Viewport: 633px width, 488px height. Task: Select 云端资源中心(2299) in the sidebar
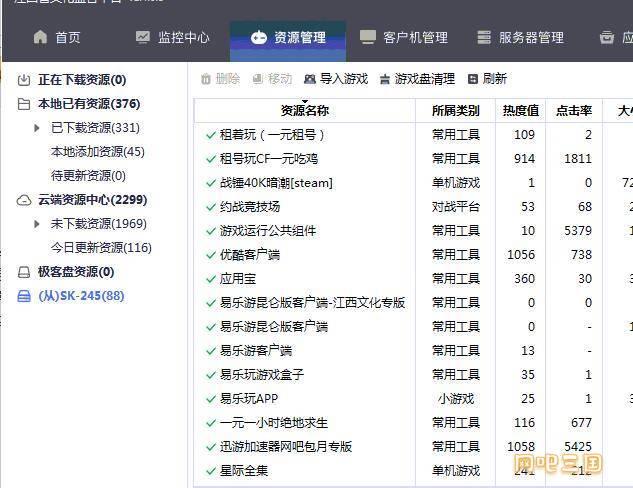(x=92, y=200)
